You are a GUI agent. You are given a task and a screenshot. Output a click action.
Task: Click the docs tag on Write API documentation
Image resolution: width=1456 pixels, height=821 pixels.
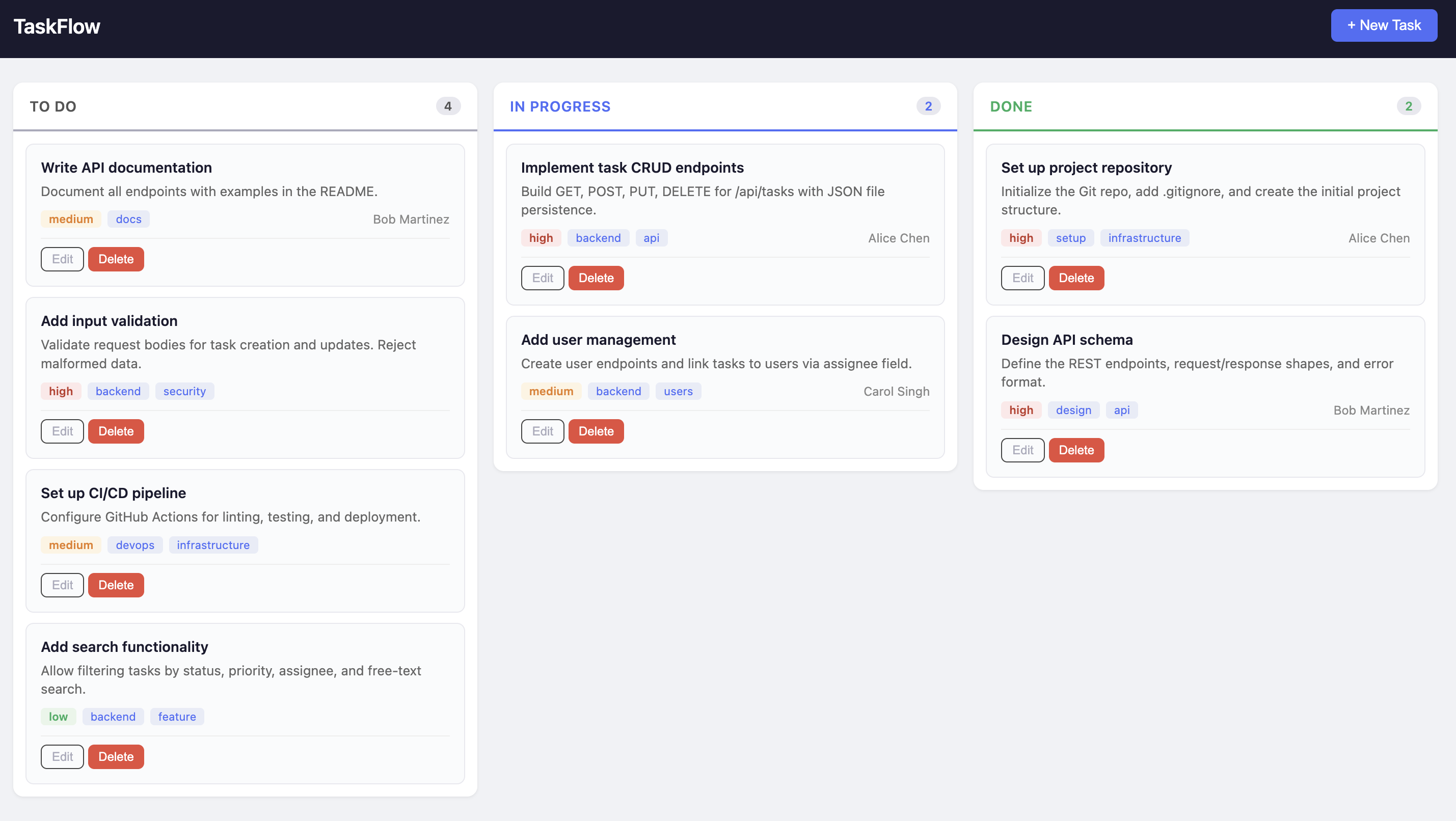(128, 219)
